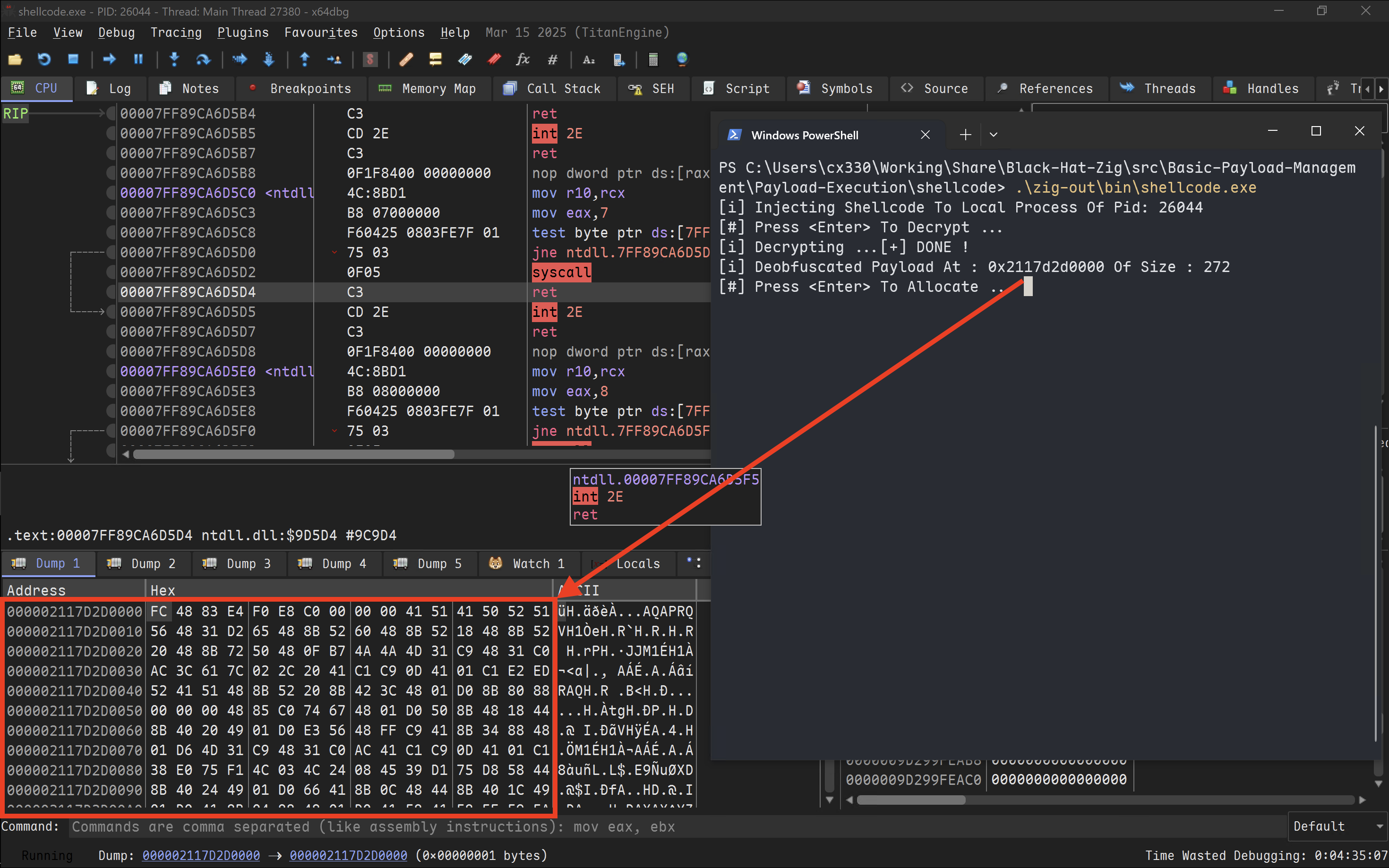Open the PowerShell profile dropdown chevron
The image size is (1389, 868).
coord(994,135)
